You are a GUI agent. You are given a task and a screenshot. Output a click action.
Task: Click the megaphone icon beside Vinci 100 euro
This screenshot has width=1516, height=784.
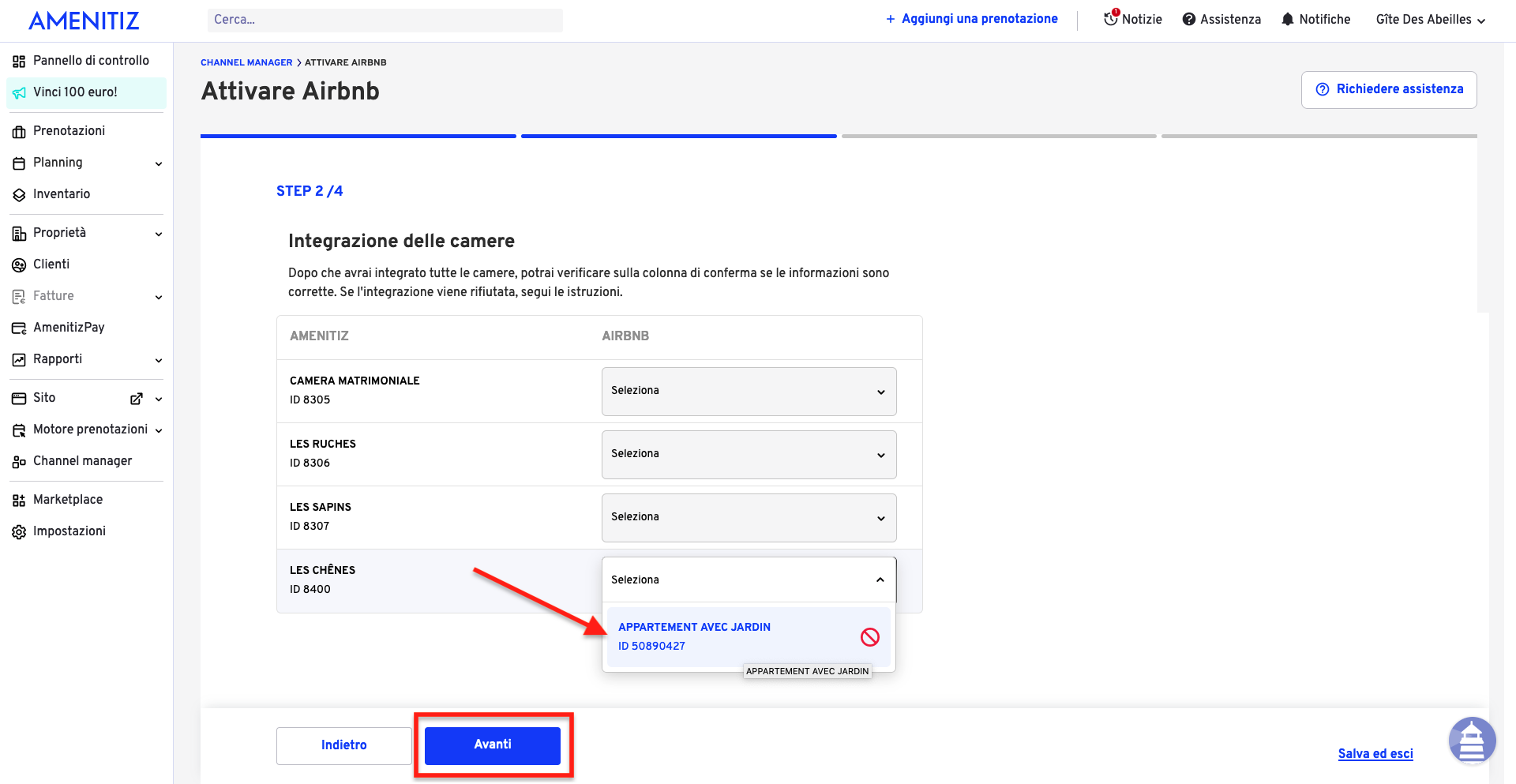click(19, 92)
